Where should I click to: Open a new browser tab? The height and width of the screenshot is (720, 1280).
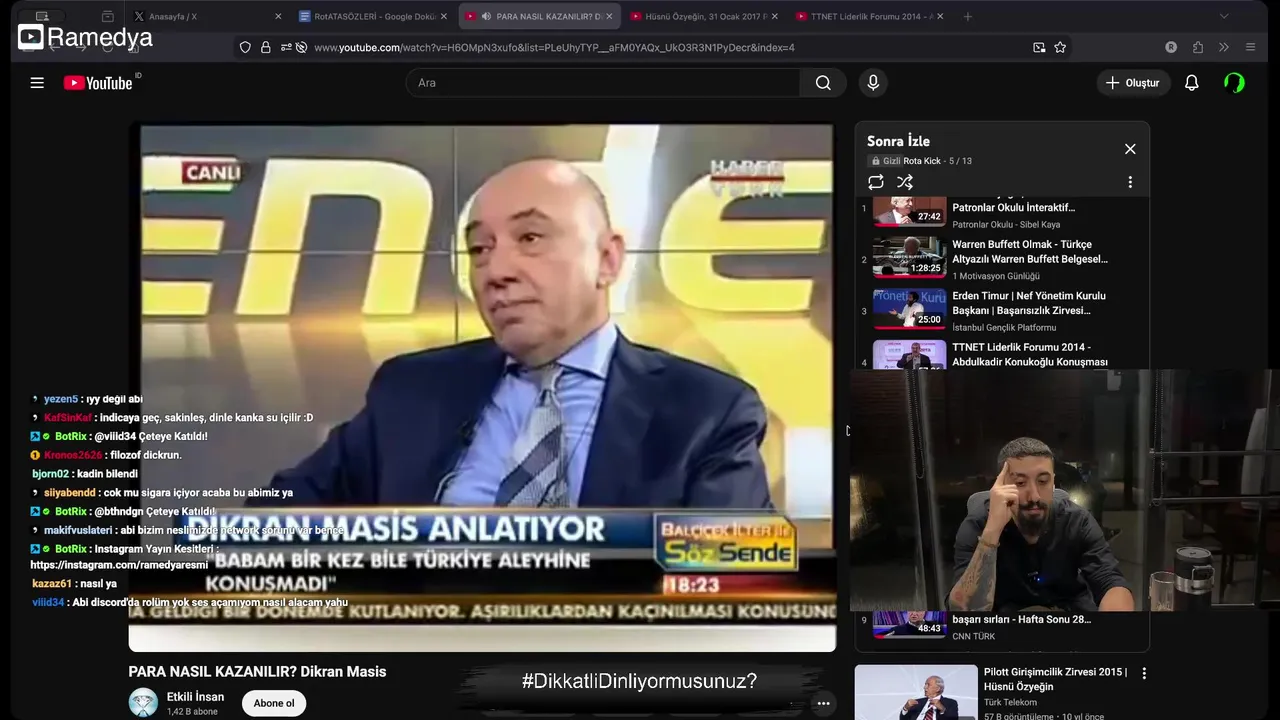pyautogui.click(x=967, y=16)
